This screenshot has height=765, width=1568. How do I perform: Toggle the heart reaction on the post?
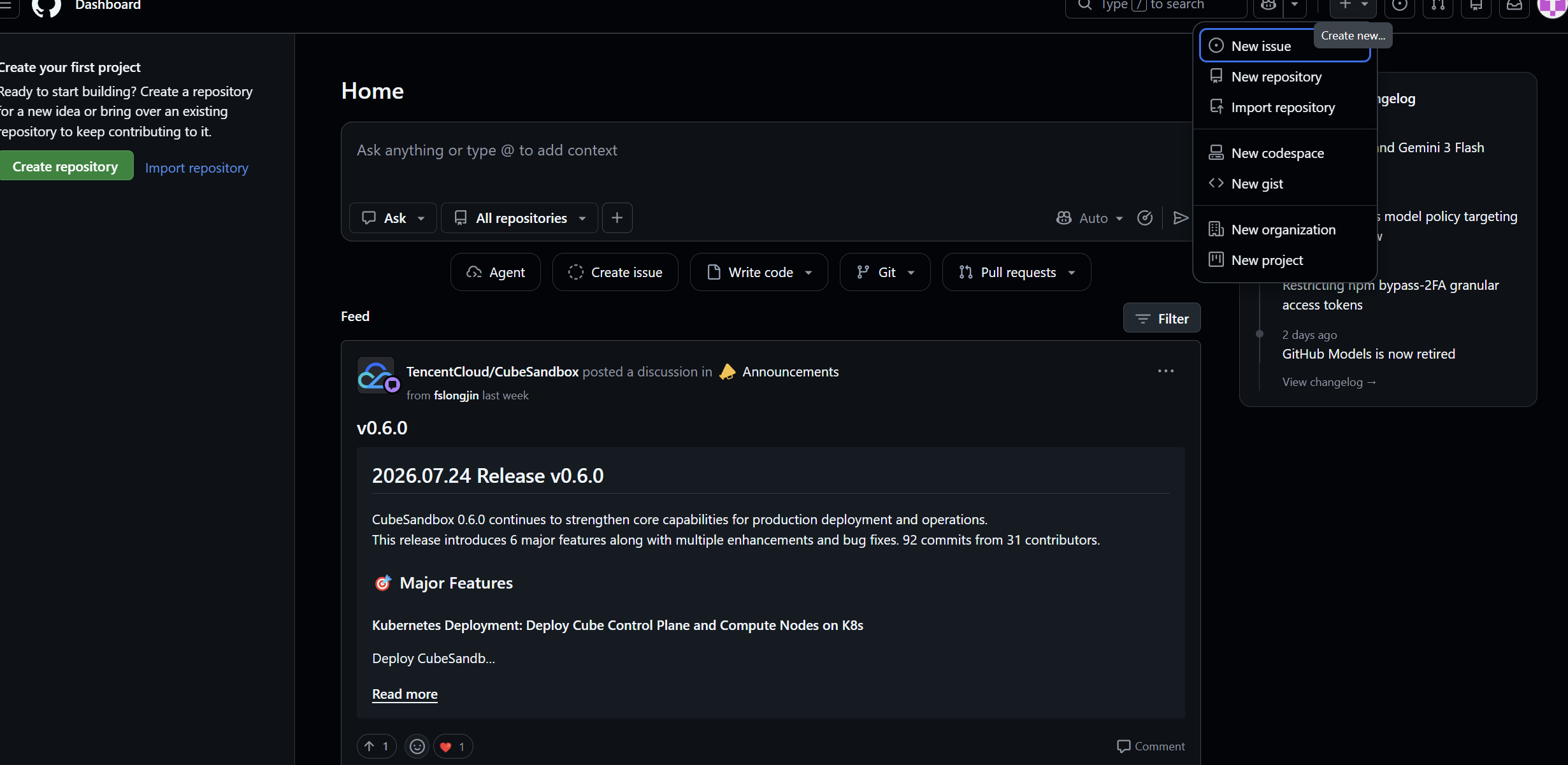453,747
